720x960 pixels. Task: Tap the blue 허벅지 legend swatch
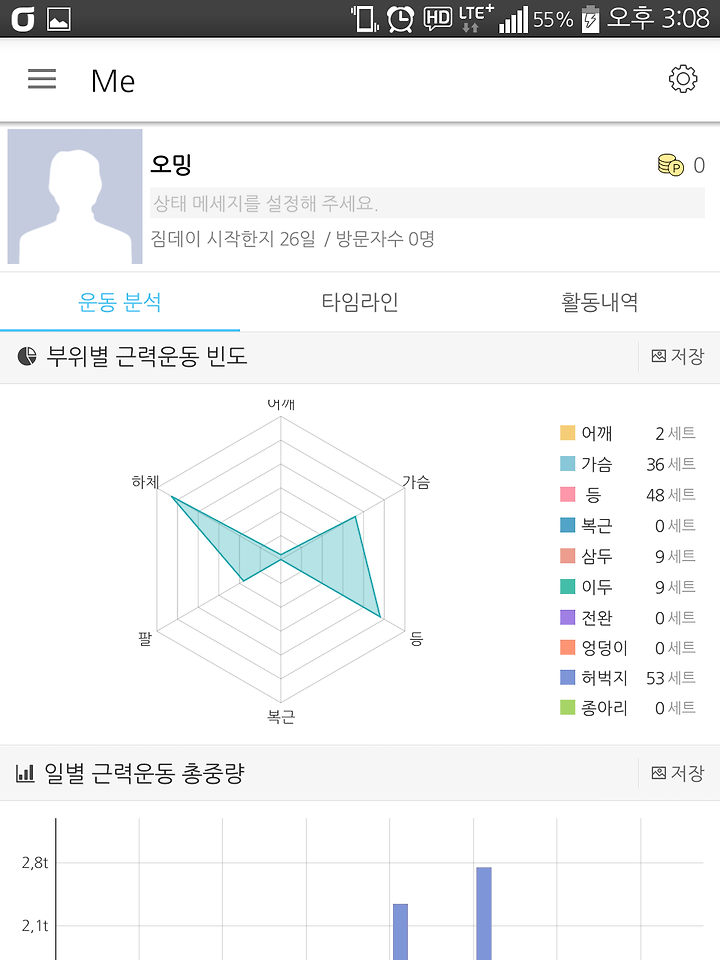568,677
